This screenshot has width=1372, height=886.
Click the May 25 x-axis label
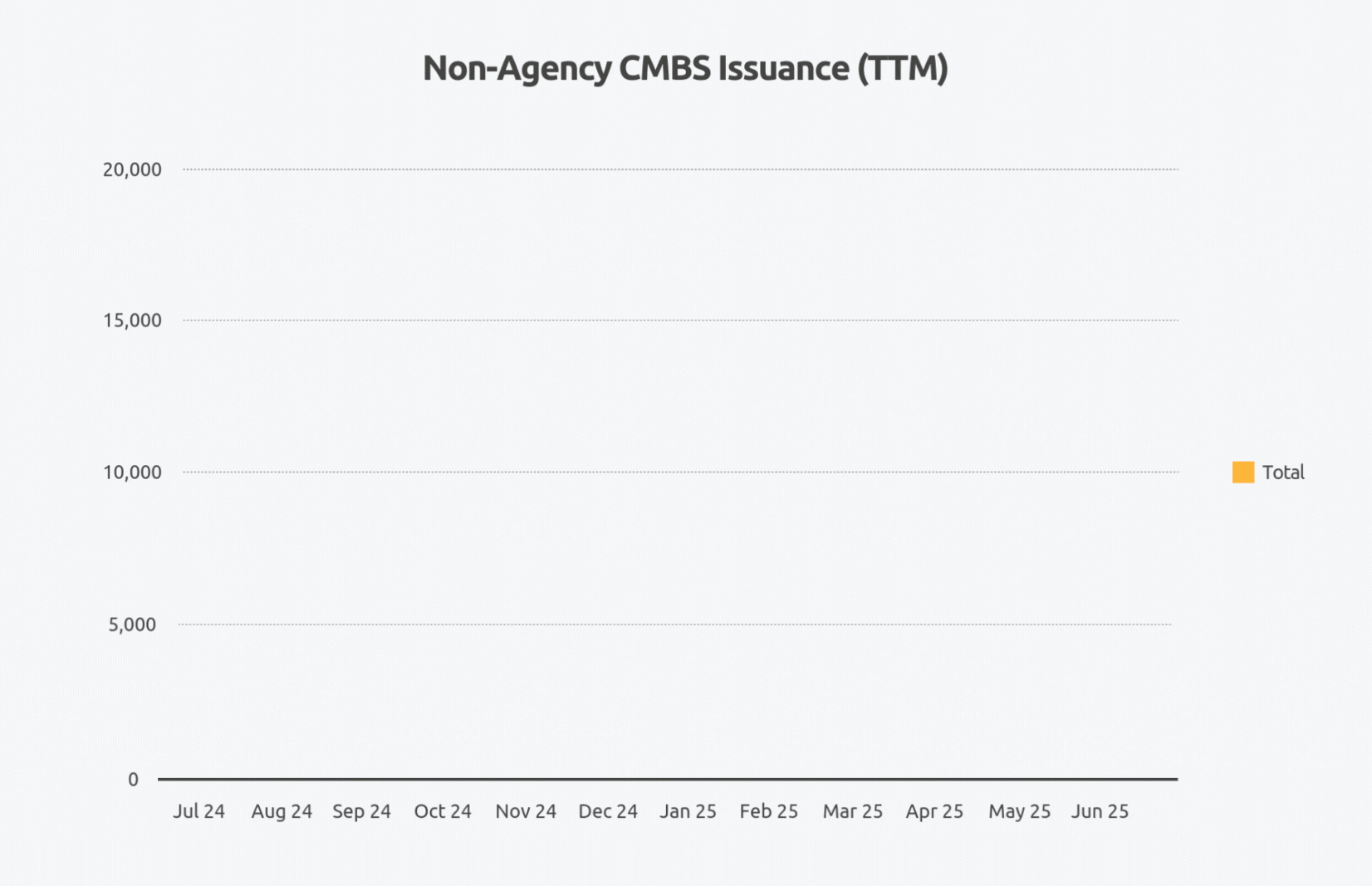tap(1019, 811)
